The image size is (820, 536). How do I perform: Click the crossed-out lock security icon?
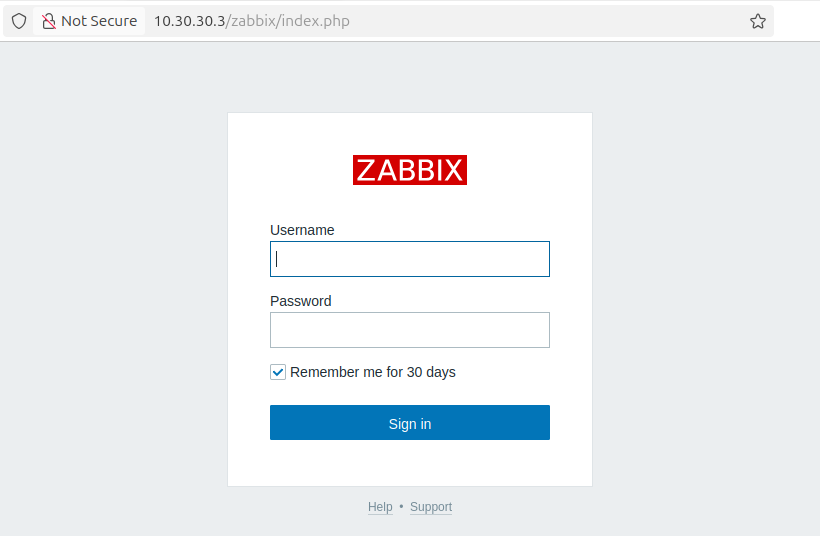click(48, 21)
